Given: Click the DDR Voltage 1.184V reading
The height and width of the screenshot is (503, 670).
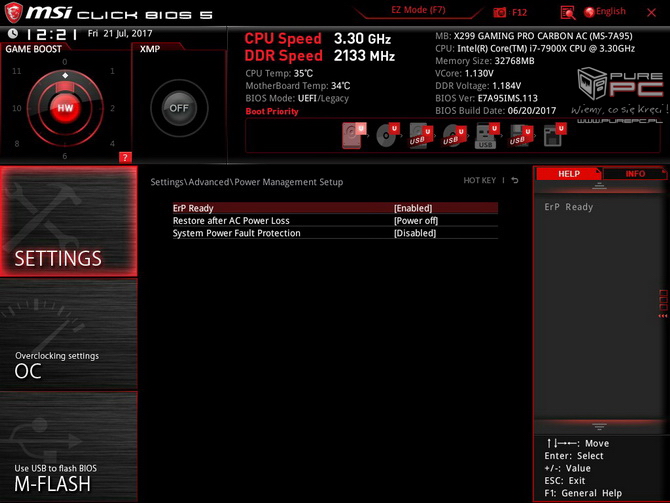Looking at the screenshot, I should tap(478, 85).
